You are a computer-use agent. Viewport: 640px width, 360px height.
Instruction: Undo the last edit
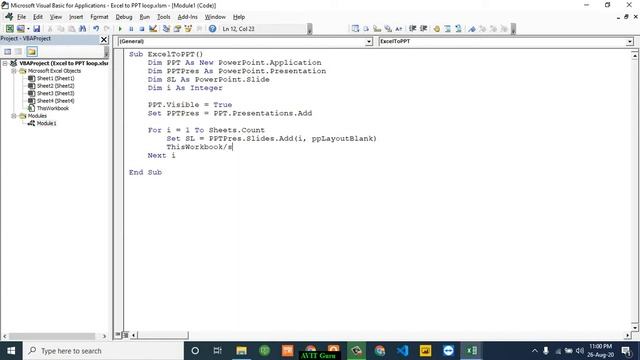click(96, 29)
